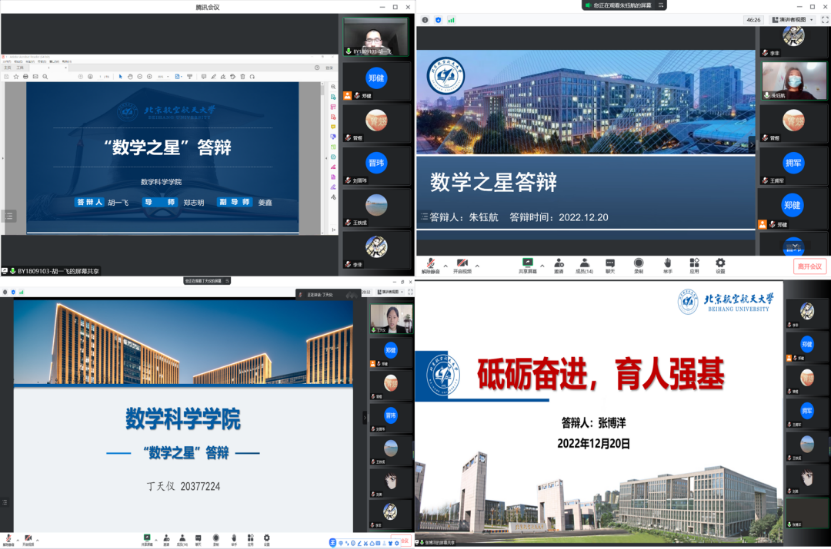Unmute microphone in top-right meeting window
The image size is (831, 549).
pyautogui.click(x=429, y=264)
